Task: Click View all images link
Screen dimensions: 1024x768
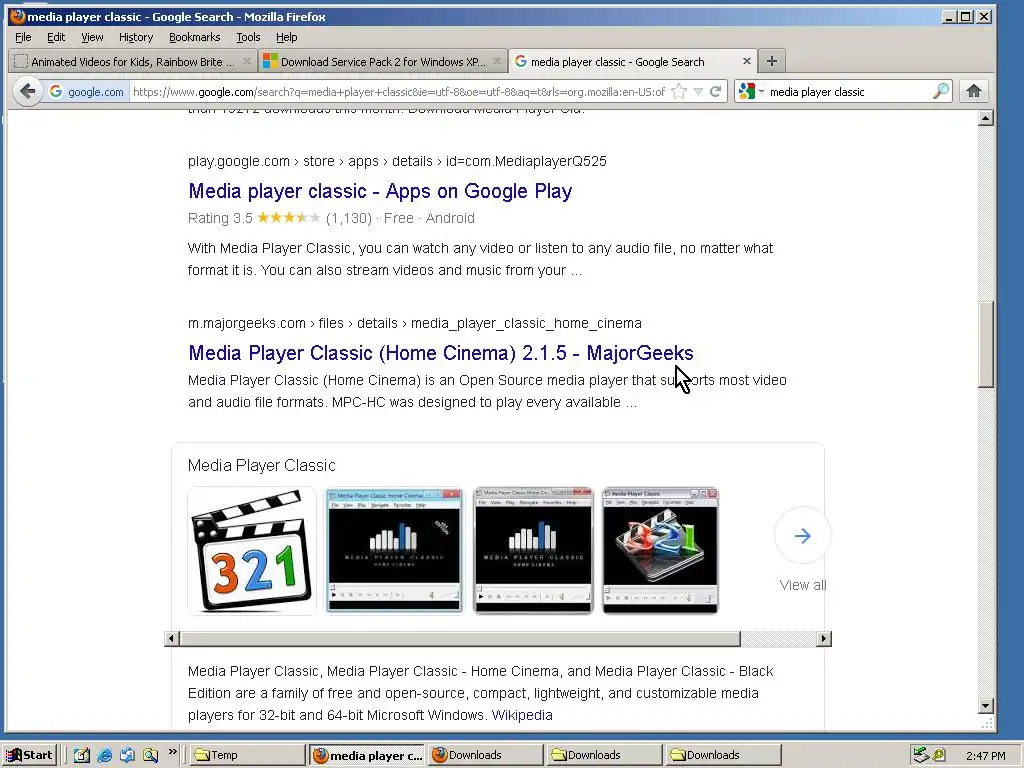Action: pos(803,585)
